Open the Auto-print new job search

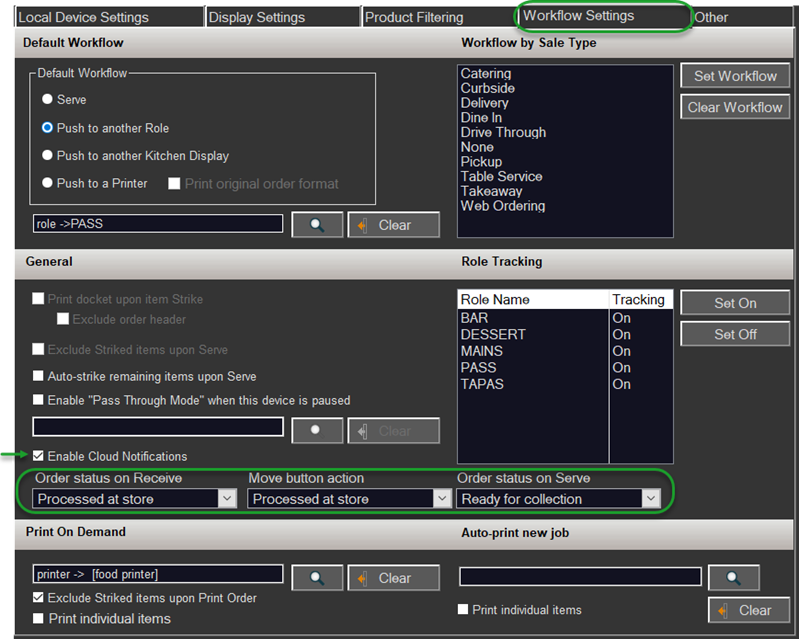coord(734,578)
